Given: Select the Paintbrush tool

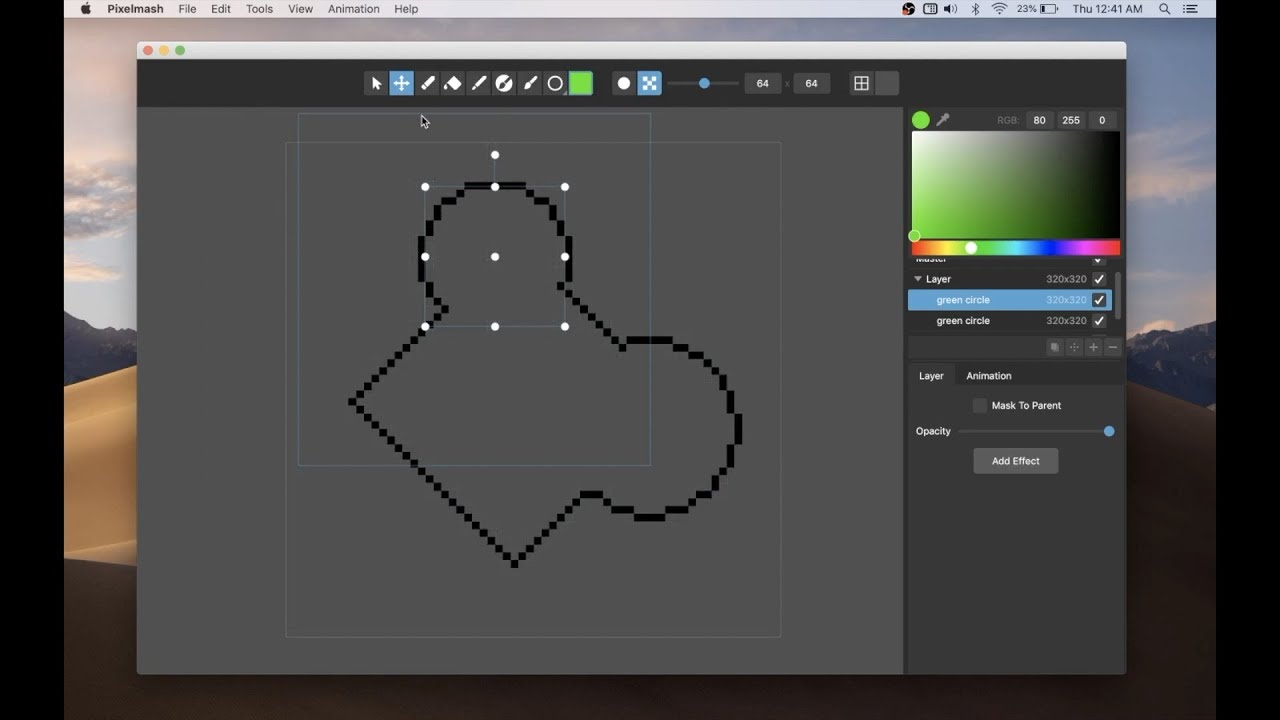Looking at the screenshot, I should click(530, 84).
